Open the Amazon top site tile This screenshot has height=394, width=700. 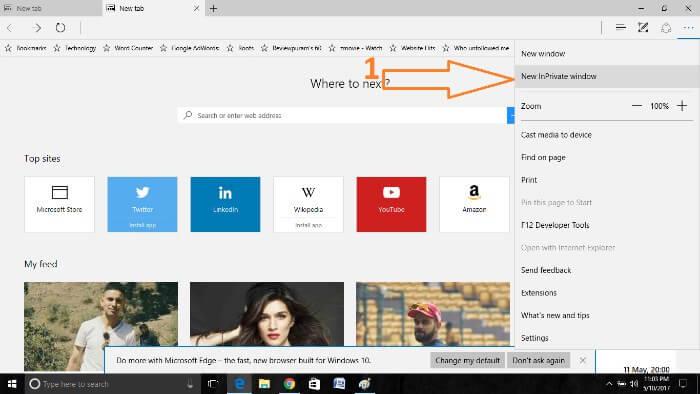tap(474, 204)
